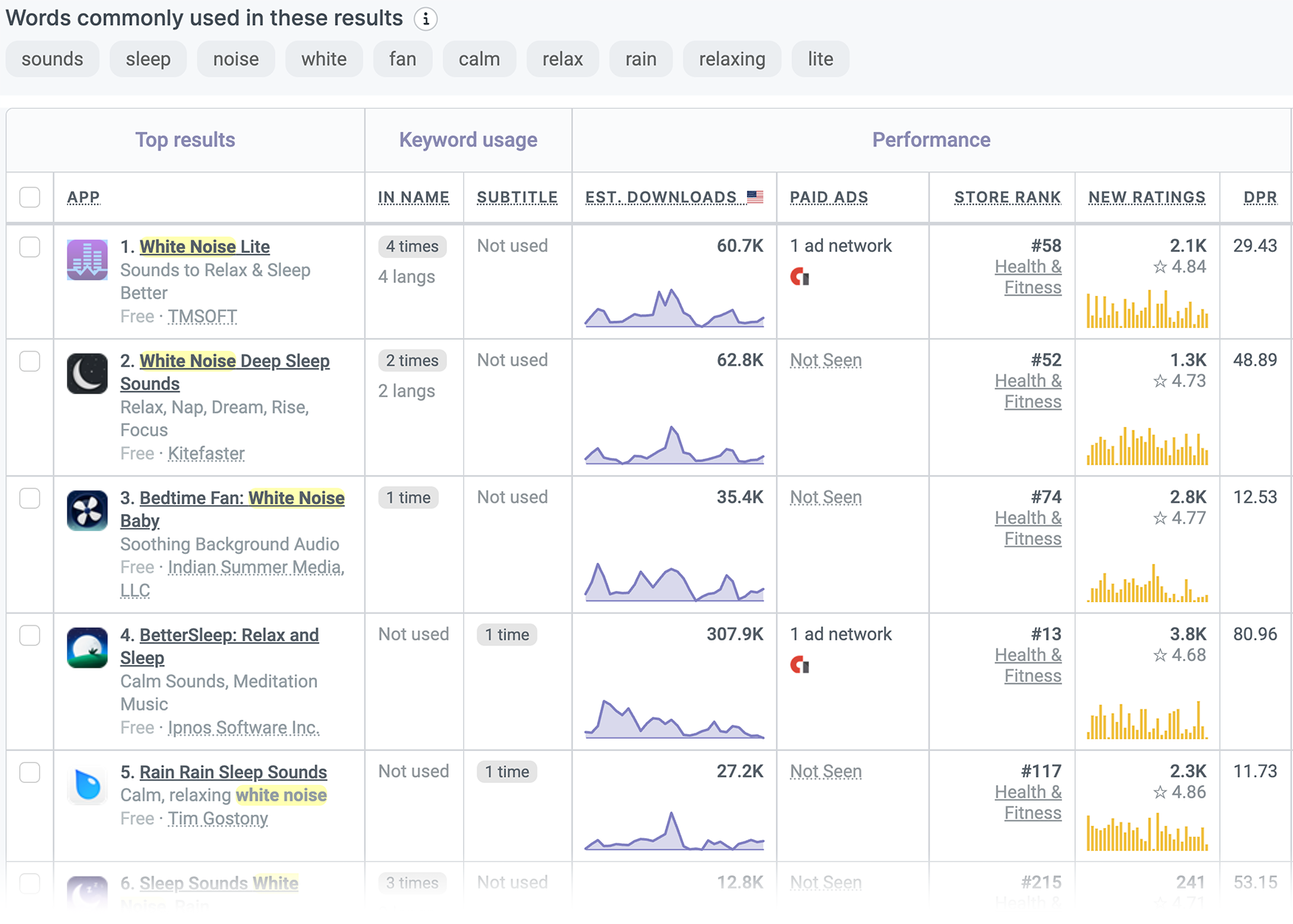
Task: Open Health & Fitness link for rank #58
Action: coord(1028,277)
